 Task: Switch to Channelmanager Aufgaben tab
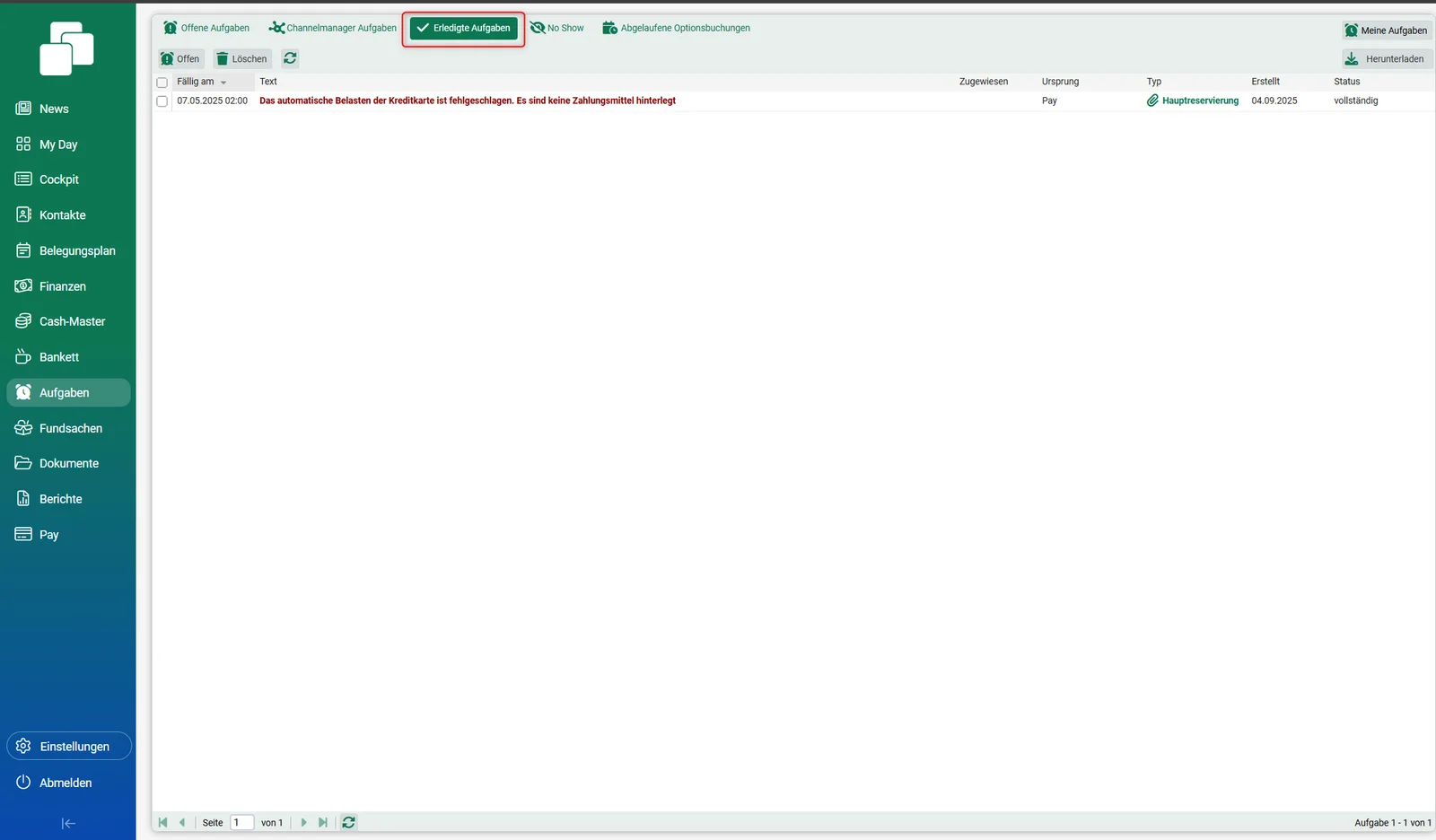click(x=333, y=28)
